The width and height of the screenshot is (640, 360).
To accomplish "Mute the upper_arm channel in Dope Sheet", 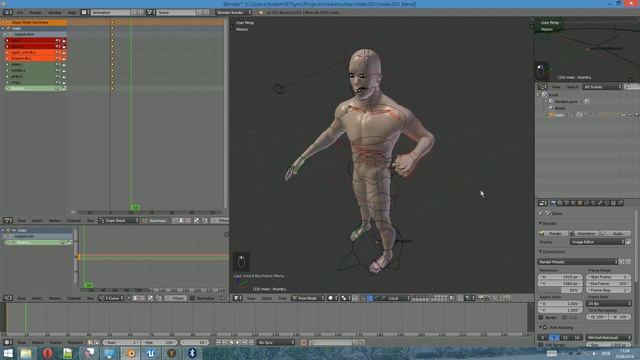I will point(58,52).
